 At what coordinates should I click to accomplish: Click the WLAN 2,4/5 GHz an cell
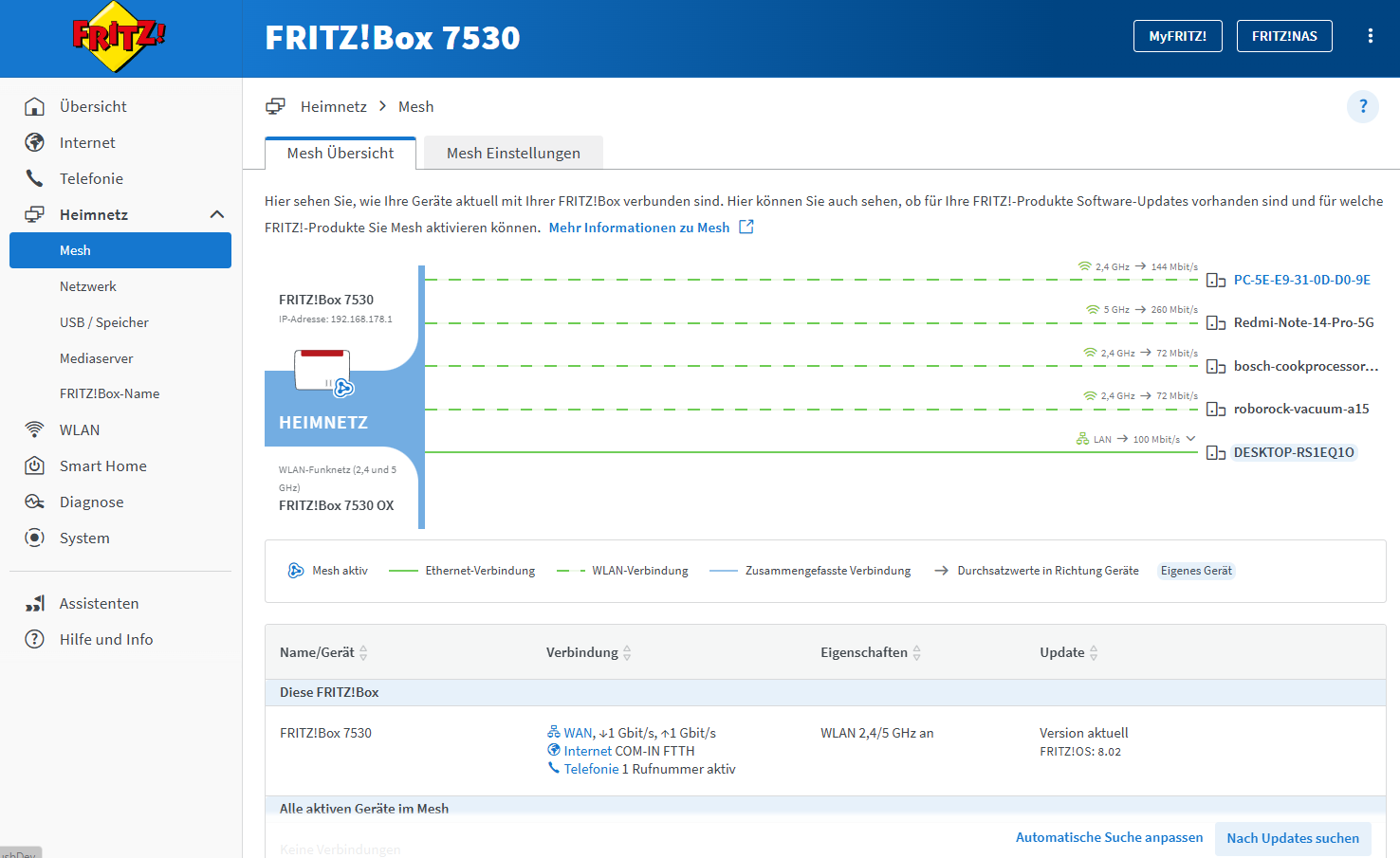click(877, 733)
